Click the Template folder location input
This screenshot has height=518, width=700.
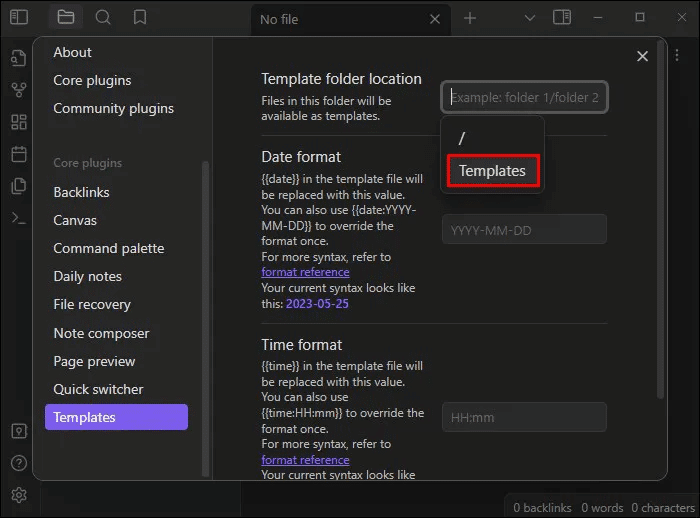click(x=524, y=97)
